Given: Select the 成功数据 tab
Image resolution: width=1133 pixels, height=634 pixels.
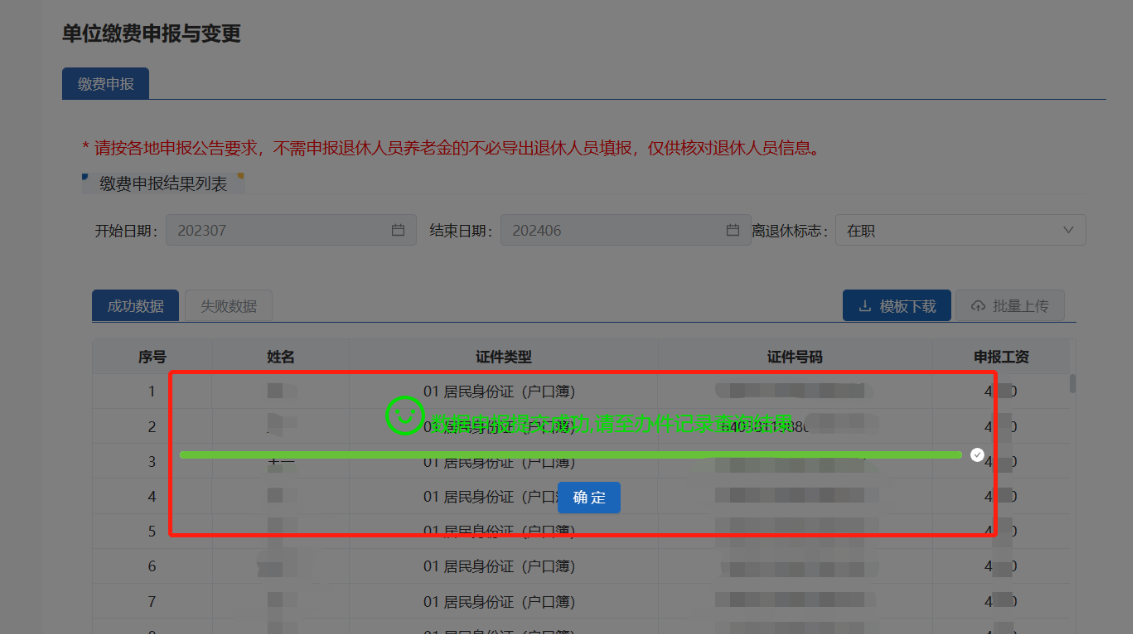Looking at the screenshot, I should point(135,306).
